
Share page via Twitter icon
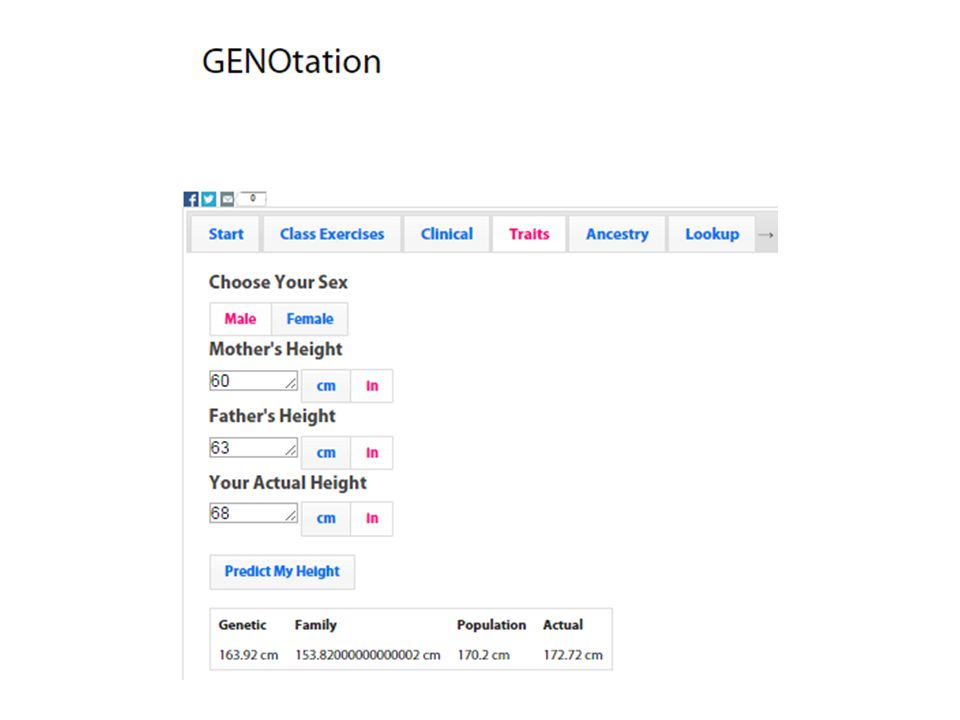click(x=209, y=199)
